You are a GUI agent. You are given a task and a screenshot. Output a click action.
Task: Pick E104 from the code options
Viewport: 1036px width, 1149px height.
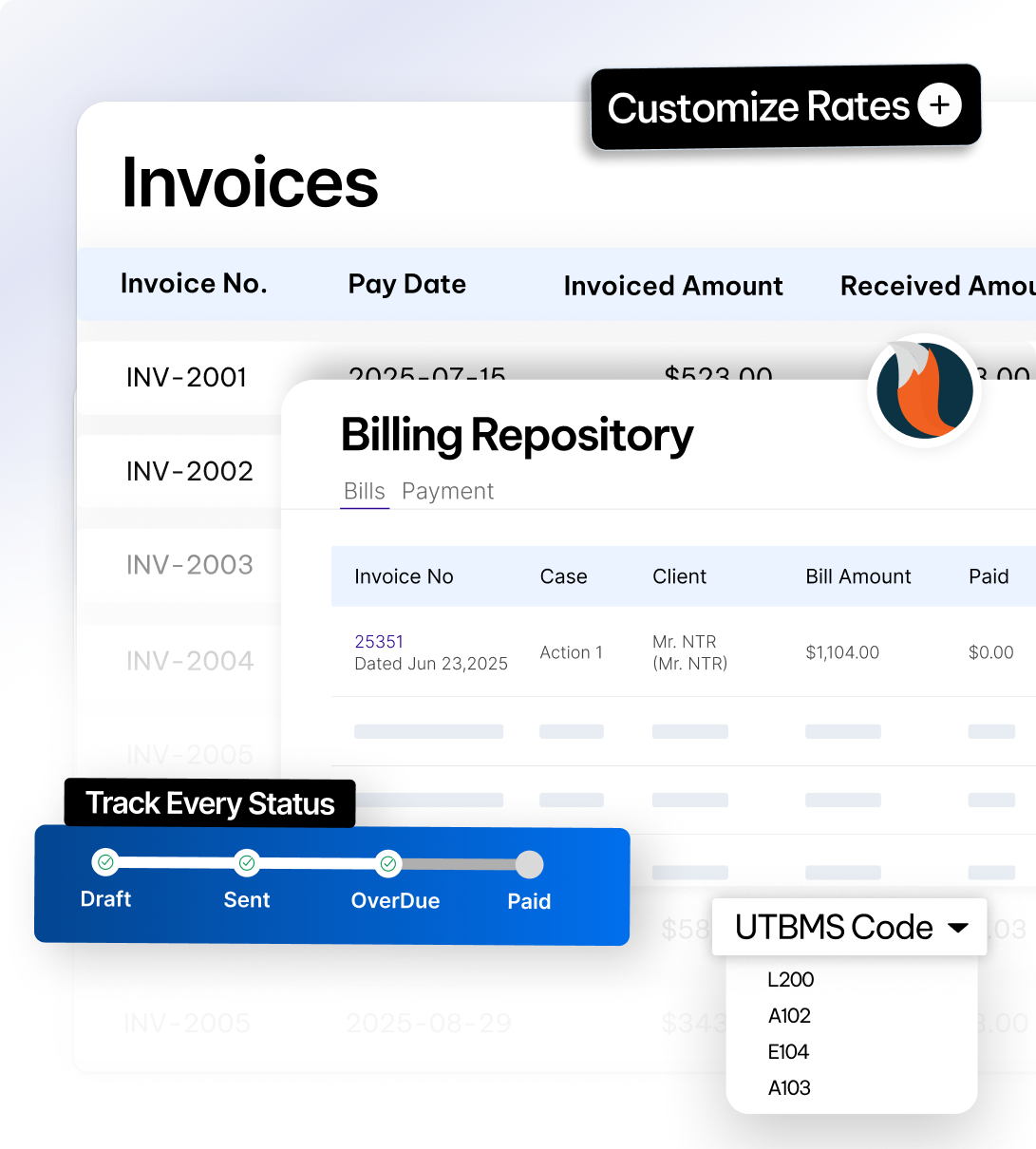click(788, 1051)
